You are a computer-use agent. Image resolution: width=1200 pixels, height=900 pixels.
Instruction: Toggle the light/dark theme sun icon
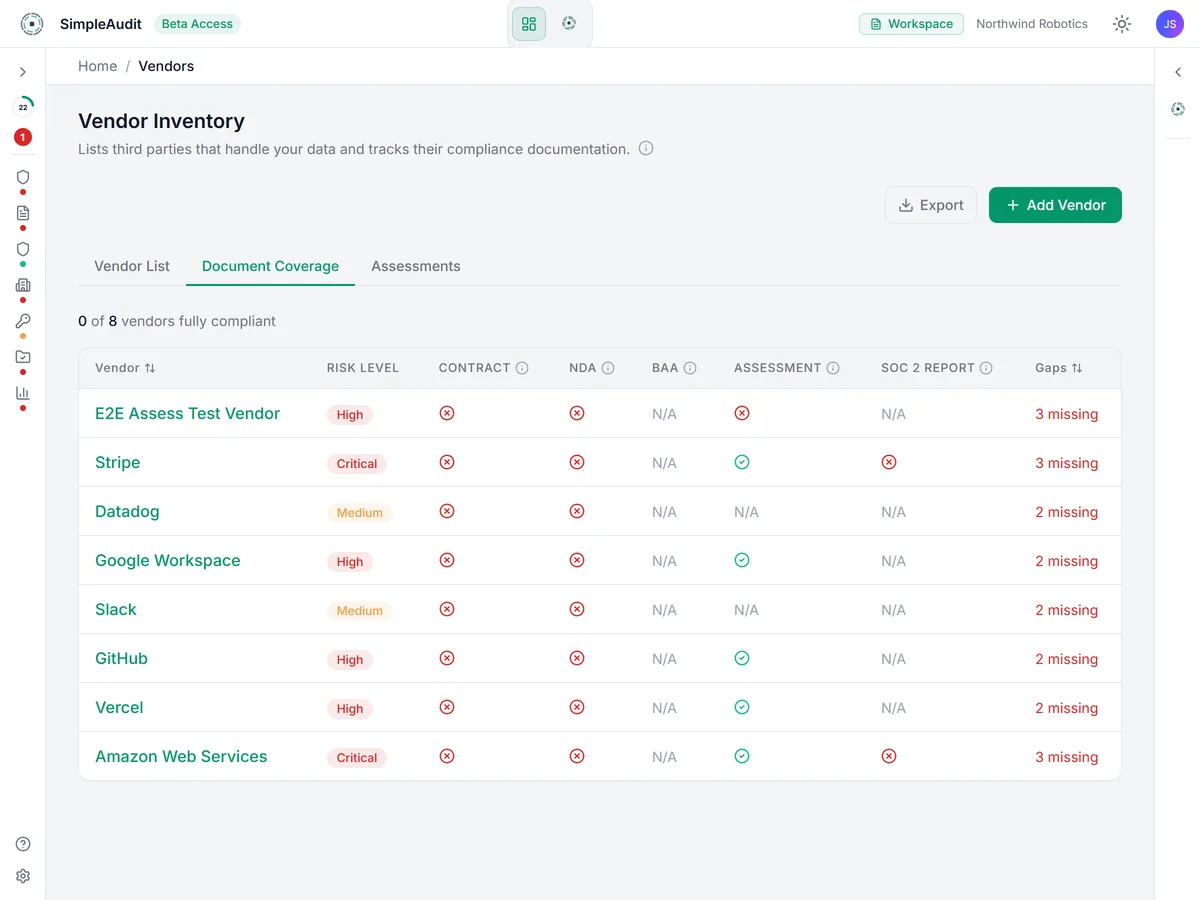tap(1122, 24)
